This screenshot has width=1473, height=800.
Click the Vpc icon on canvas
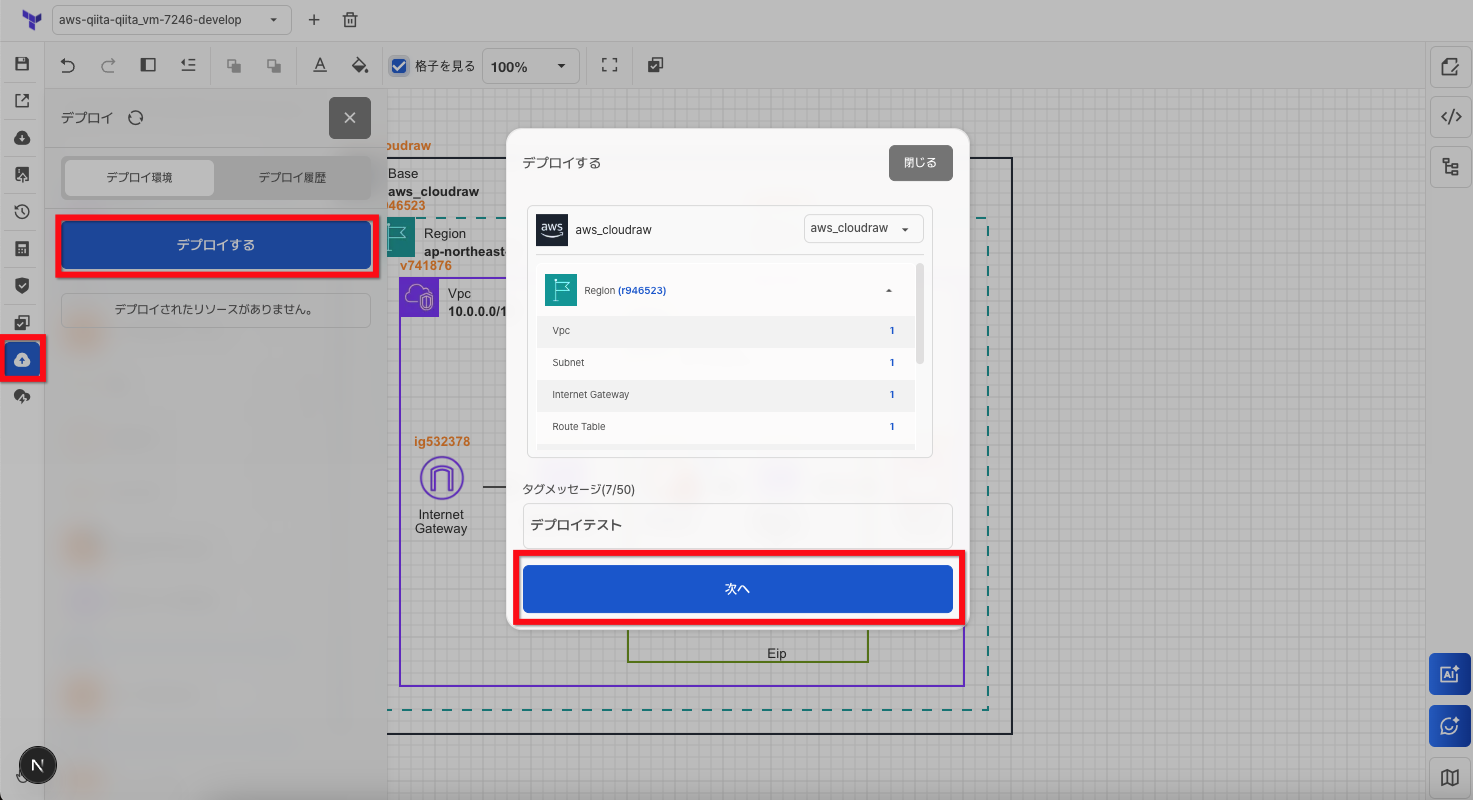418,297
